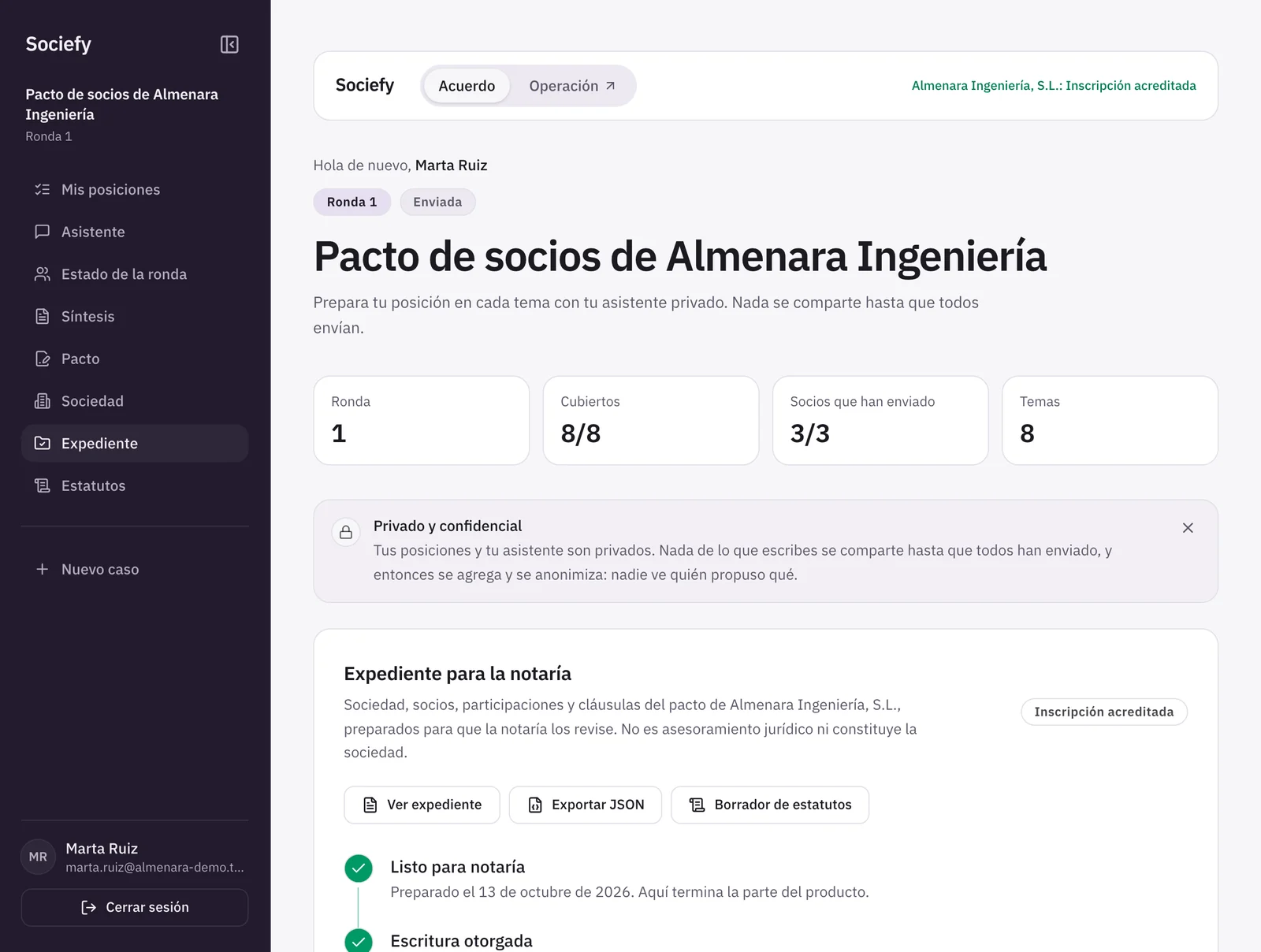Click the Cubiertos 8/8 card
This screenshot has width=1261, height=952.
pyautogui.click(x=651, y=420)
